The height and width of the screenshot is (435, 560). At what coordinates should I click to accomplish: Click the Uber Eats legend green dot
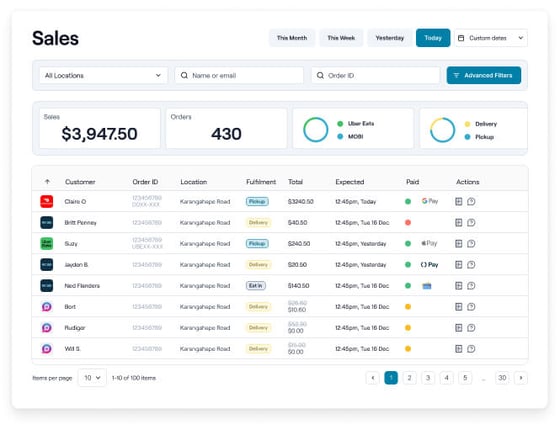pos(340,124)
